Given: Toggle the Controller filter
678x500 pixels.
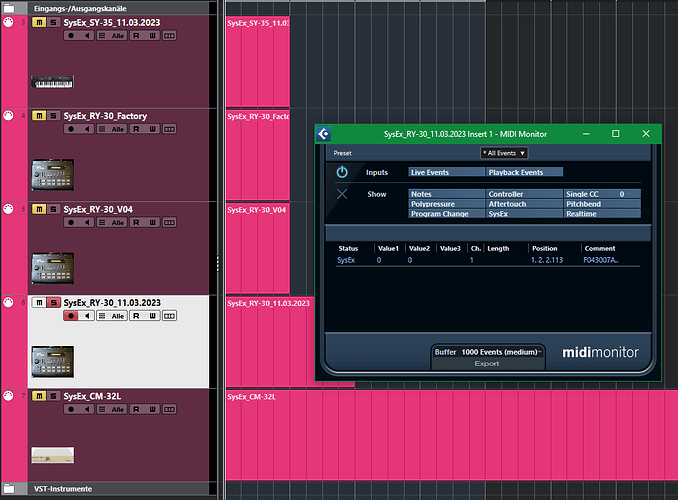Looking at the screenshot, I should pyautogui.click(x=524, y=194).
